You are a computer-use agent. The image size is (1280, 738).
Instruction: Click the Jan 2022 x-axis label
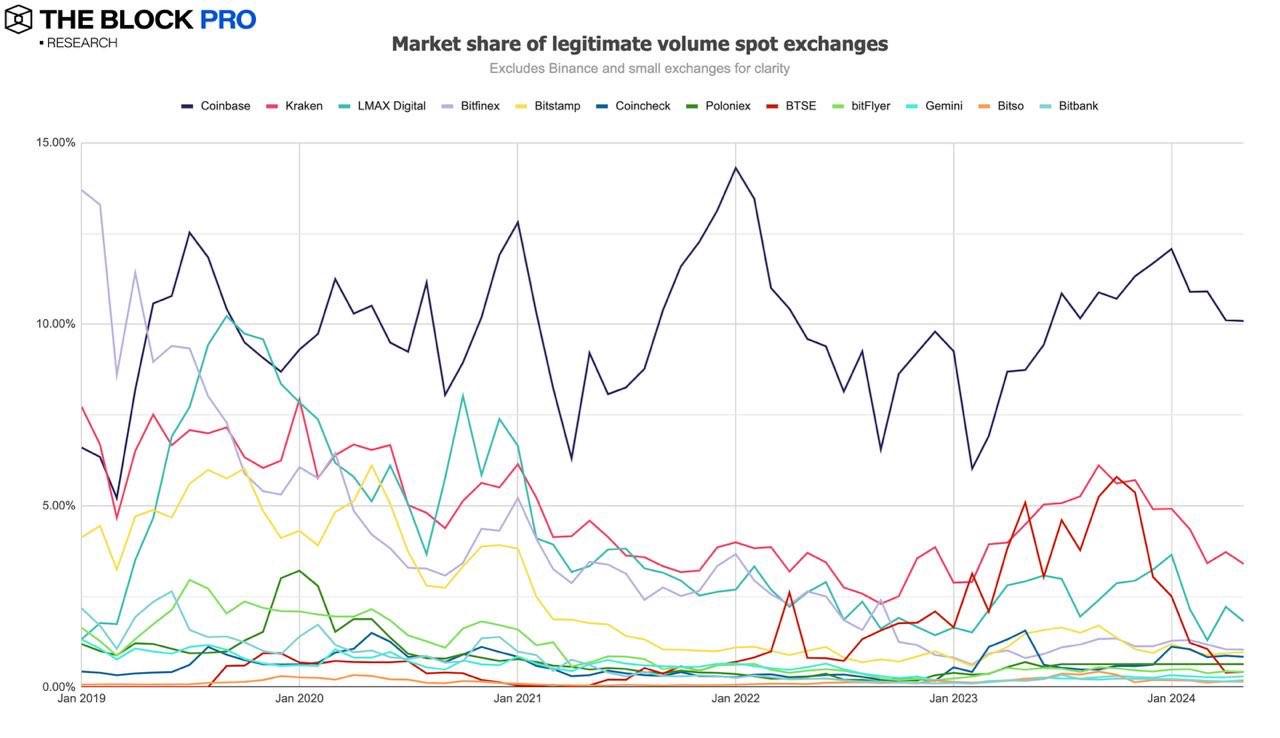(735, 699)
